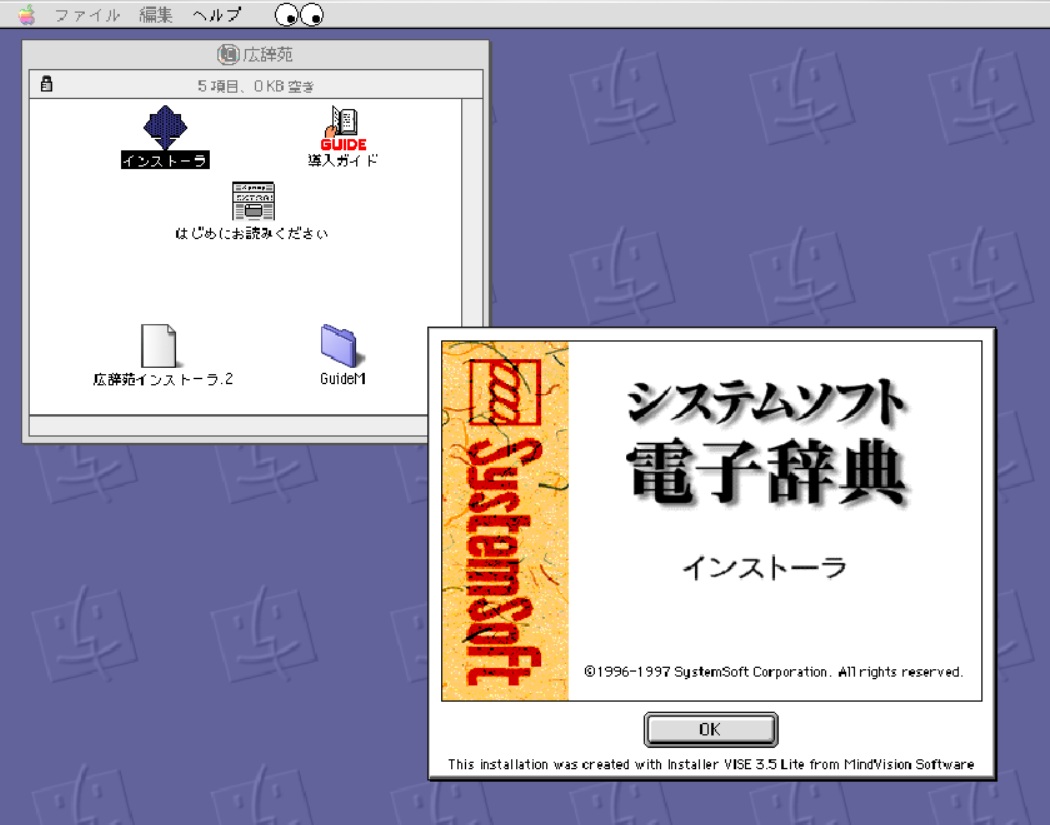Click the SystemSoft logo banner
The image size is (1050, 825).
(x=505, y=520)
